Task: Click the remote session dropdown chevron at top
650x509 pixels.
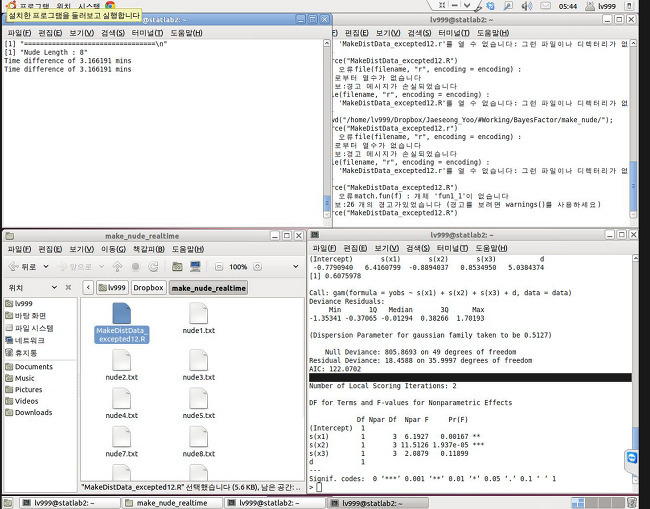Action: [467, 5]
